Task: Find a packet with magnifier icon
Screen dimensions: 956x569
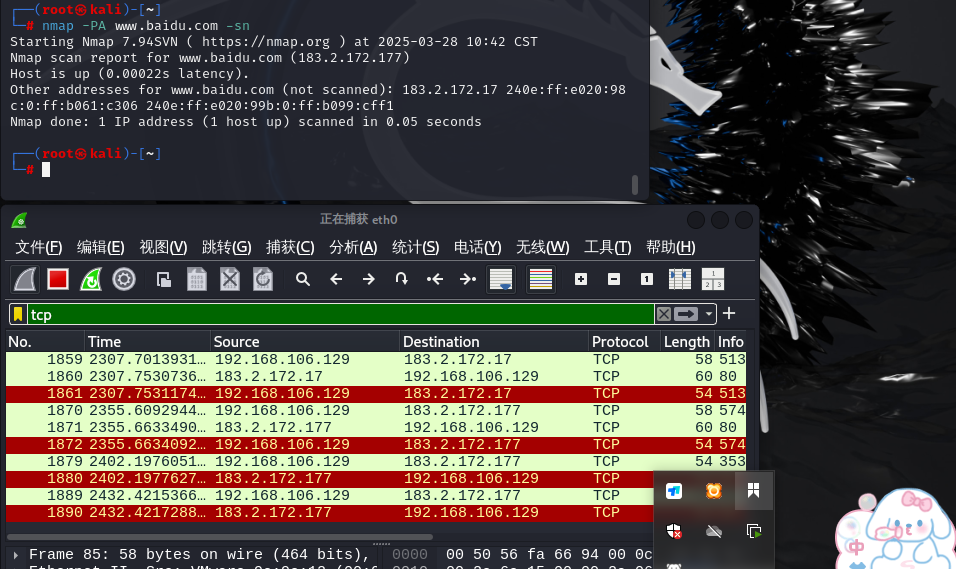Action: [x=302, y=279]
